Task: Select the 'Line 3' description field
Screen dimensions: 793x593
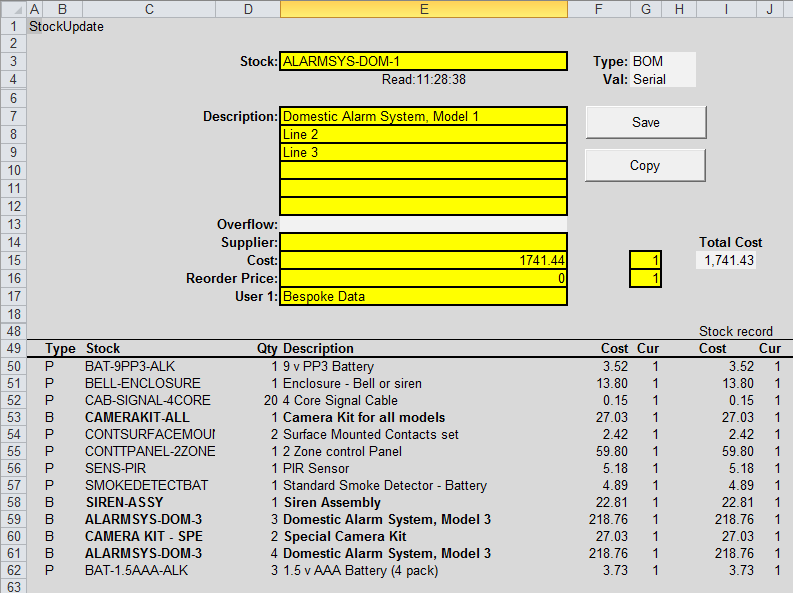Action: [x=423, y=152]
